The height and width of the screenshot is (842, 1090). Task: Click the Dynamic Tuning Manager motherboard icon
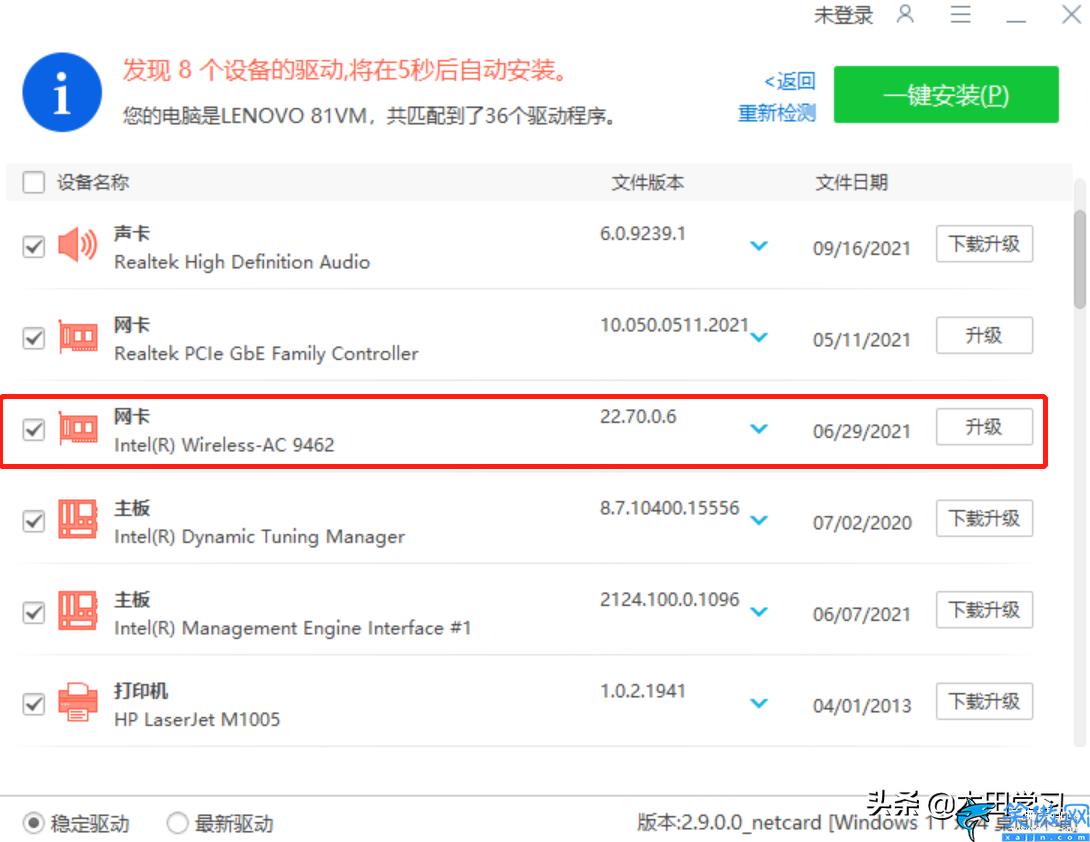click(77, 519)
